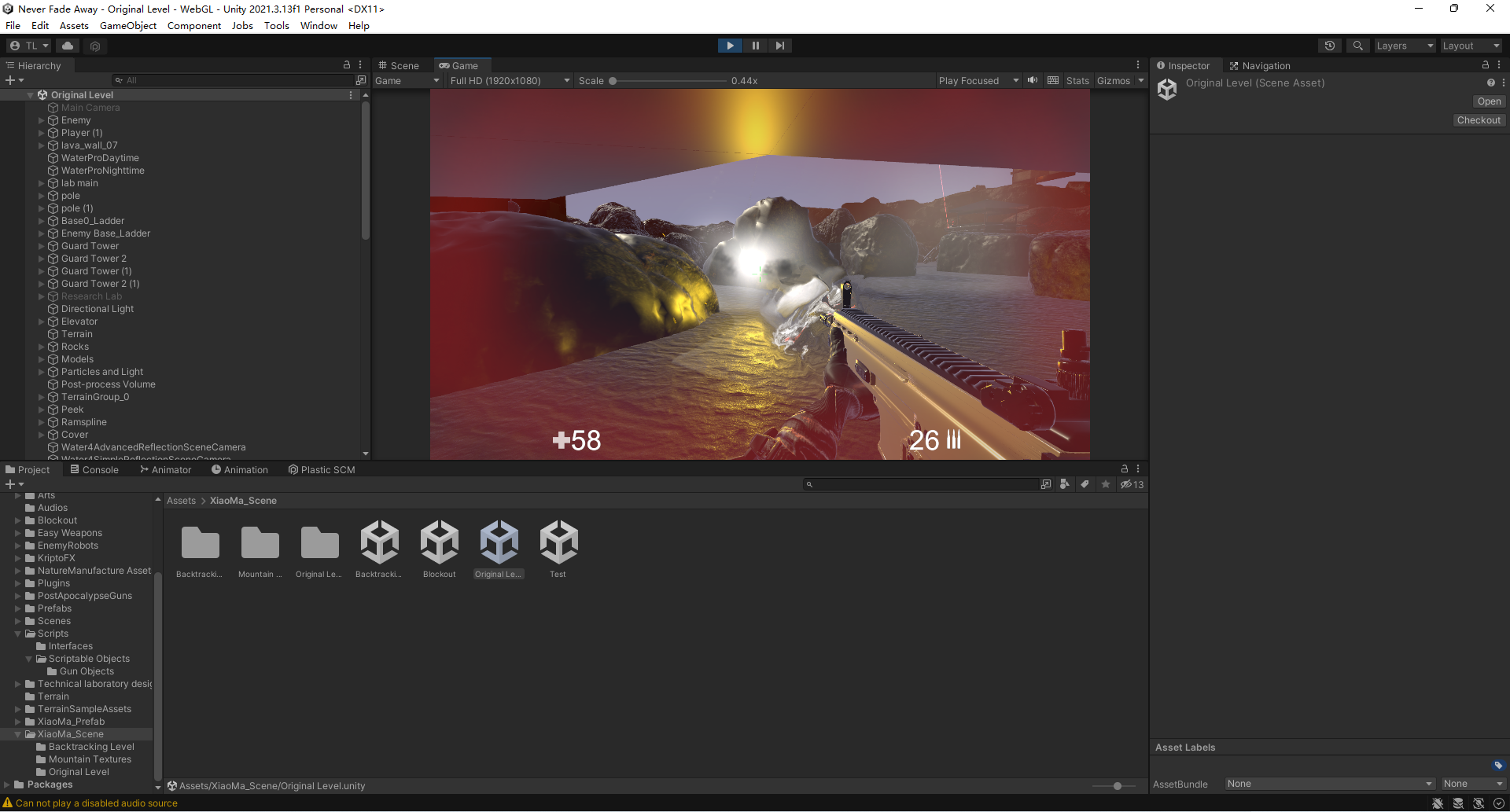The width and height of the screenshot is (1510, 812).
Task: Adjust the Game view Scale slider
Action: (613, 81)
